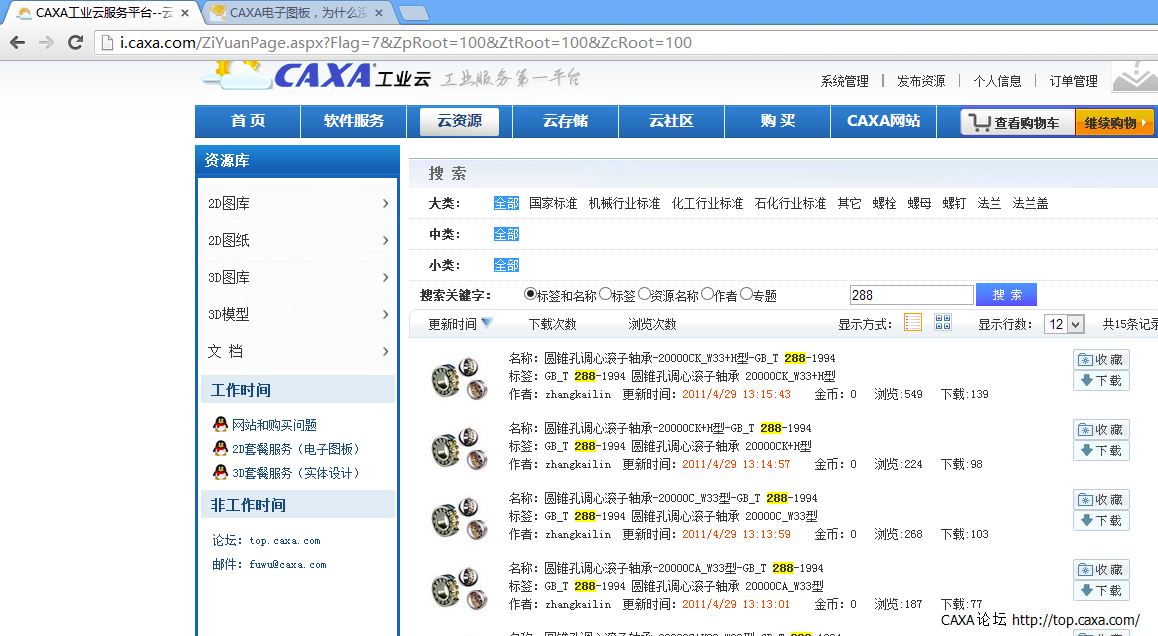Screen dimensions: 1158x636
Task: Click the browser reload icon
Action: 75,43
